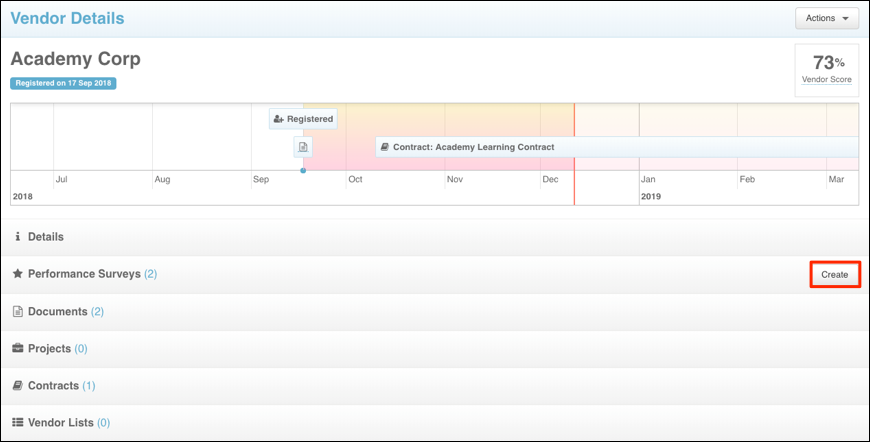The width and height of the screenshot is (870, 442).
Task: Click the star icon beside Performance Surveys
Action: [x=17, y=274]
